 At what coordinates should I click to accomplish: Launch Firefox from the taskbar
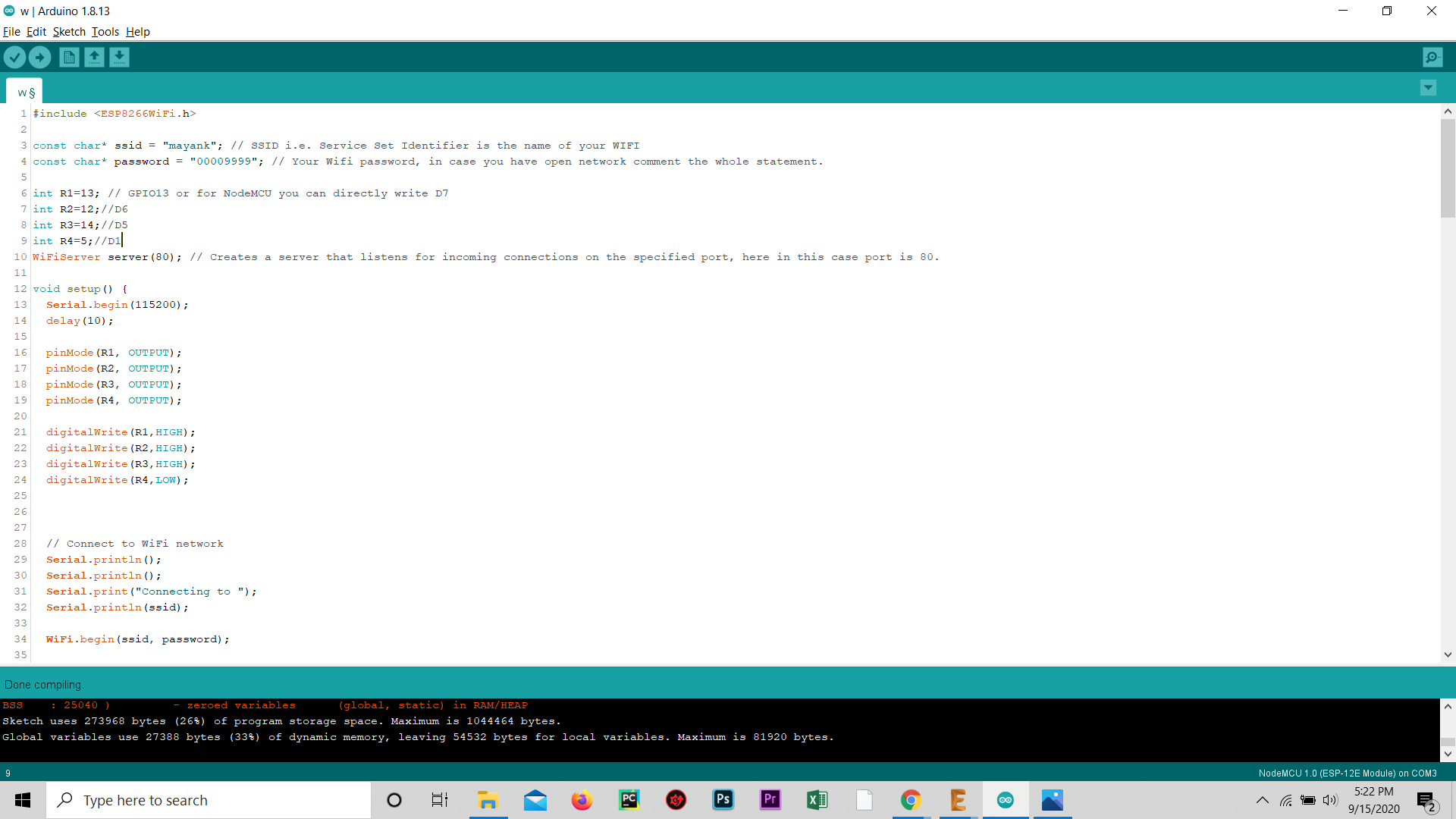[582, 800]
